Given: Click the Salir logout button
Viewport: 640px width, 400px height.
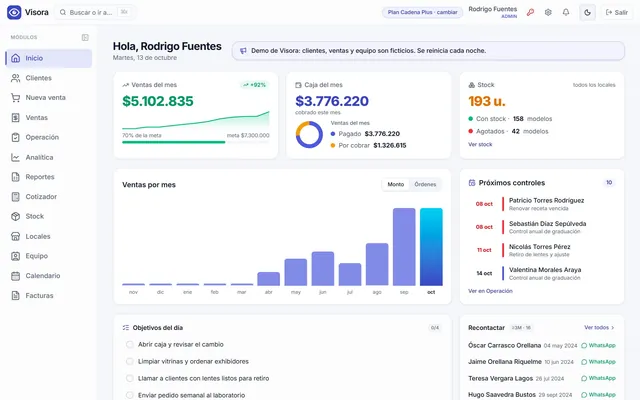Looking at the screenshot, I should coord(617,12).
